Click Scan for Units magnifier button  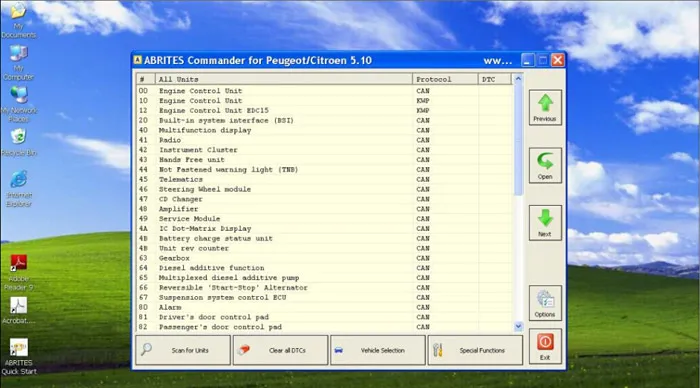click(183, 350)
